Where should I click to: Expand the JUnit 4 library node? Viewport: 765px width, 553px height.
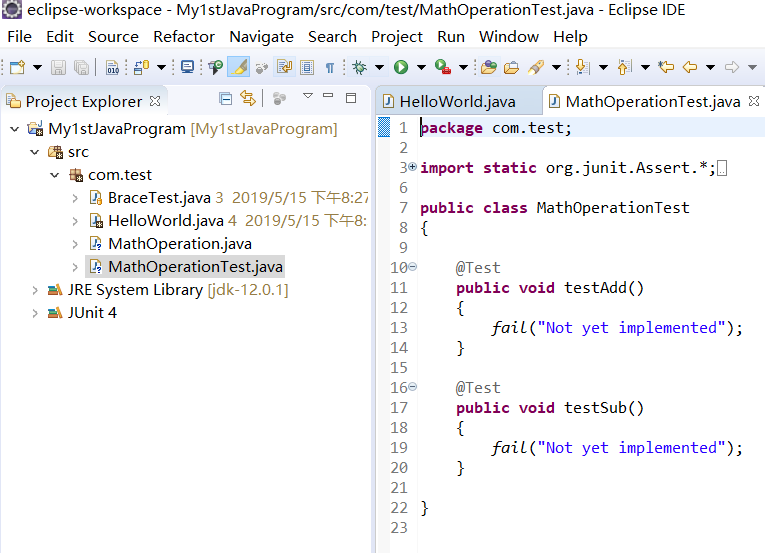tap(35, 312)
